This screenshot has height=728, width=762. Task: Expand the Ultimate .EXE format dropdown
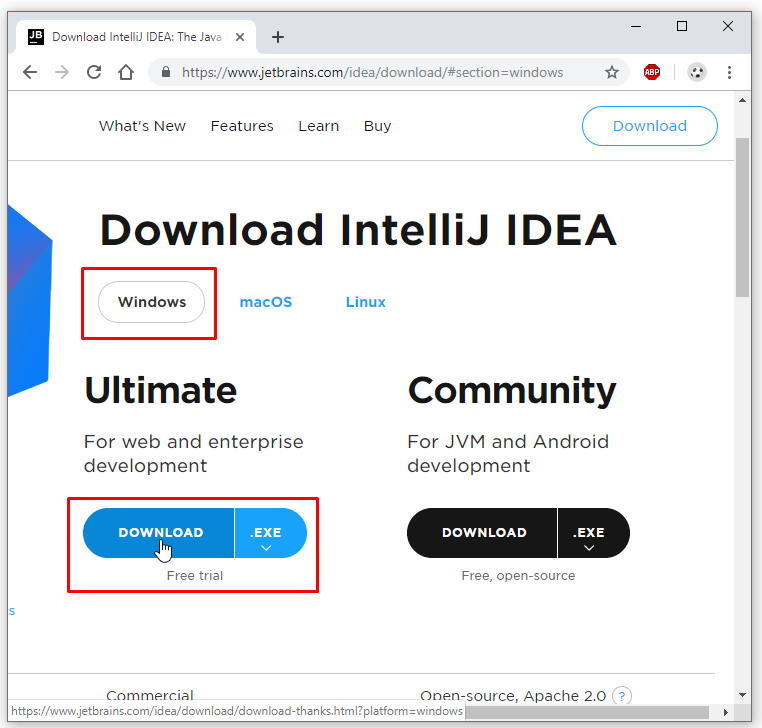point(271,533)
